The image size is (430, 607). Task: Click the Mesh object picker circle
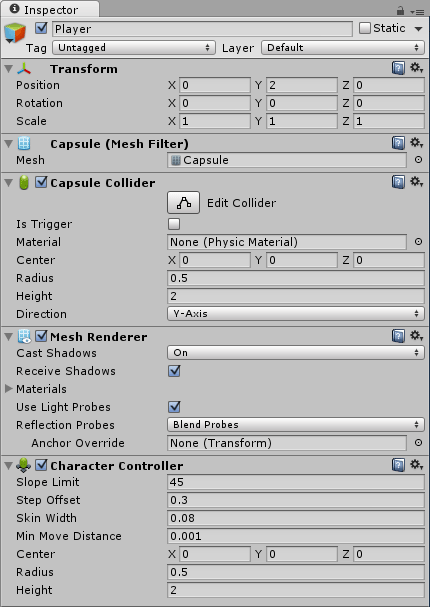[x=418, y=159]
